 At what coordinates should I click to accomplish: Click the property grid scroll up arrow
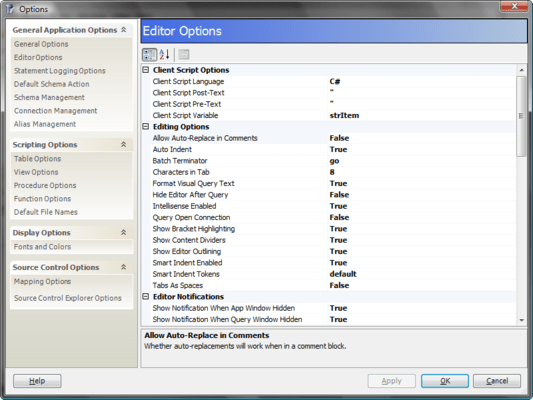pyautogui.click(x=521, y=70)
